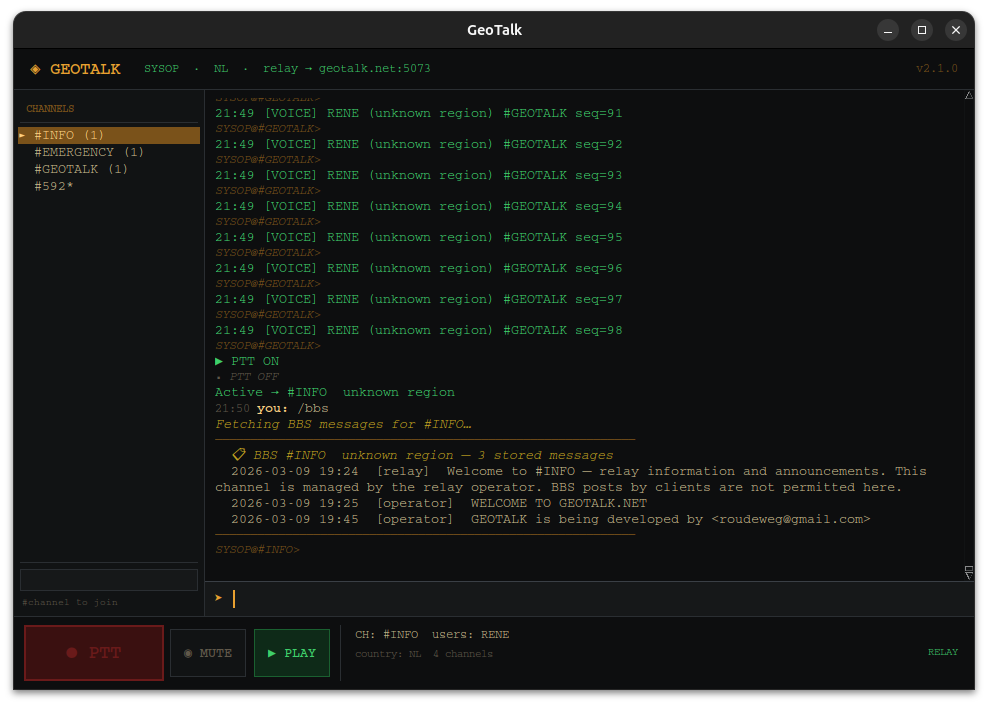Switch to the #GEOTALK channel
Image resolution: width=988 pixels, height=706 pixels.
(81, 169)
